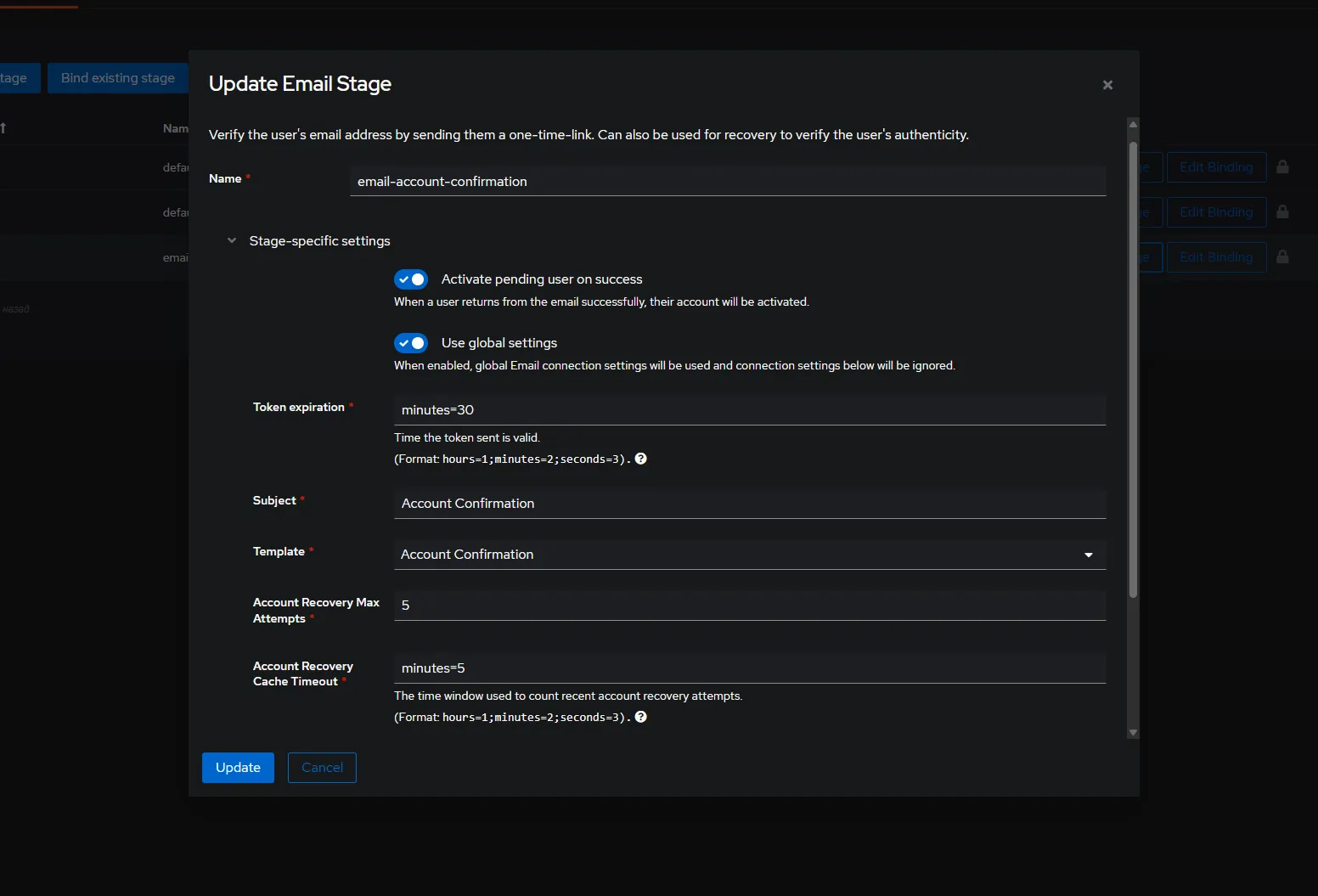Toggle Activate pending user on success
The height and width of the screenshot is (896, 1318).
tap(411, 279)
